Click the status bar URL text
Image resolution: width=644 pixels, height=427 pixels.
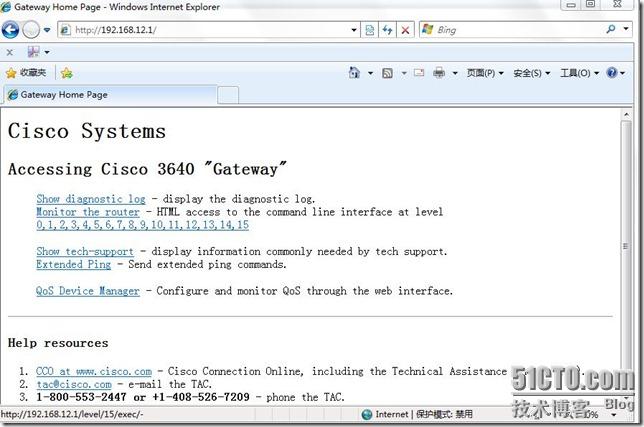point(72,414)
